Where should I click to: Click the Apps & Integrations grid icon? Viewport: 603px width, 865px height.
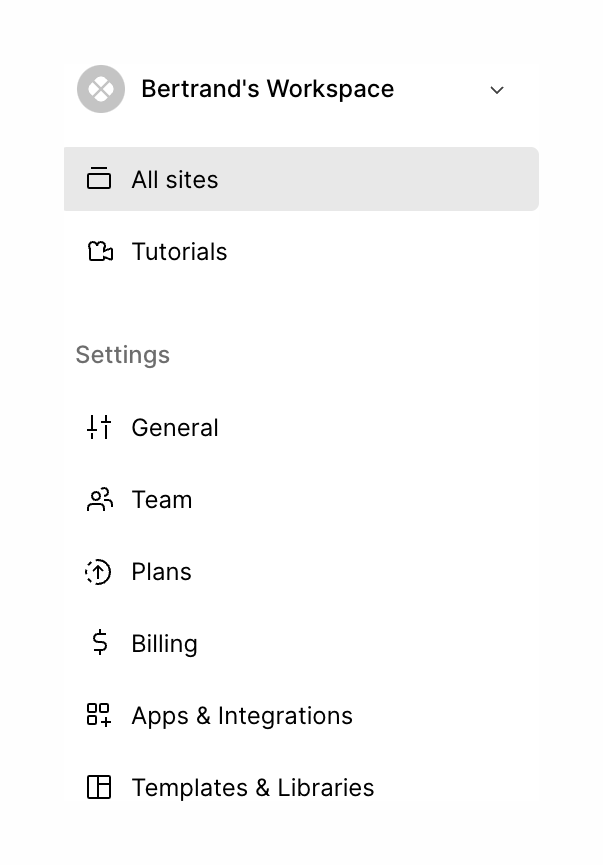point(99,715)
